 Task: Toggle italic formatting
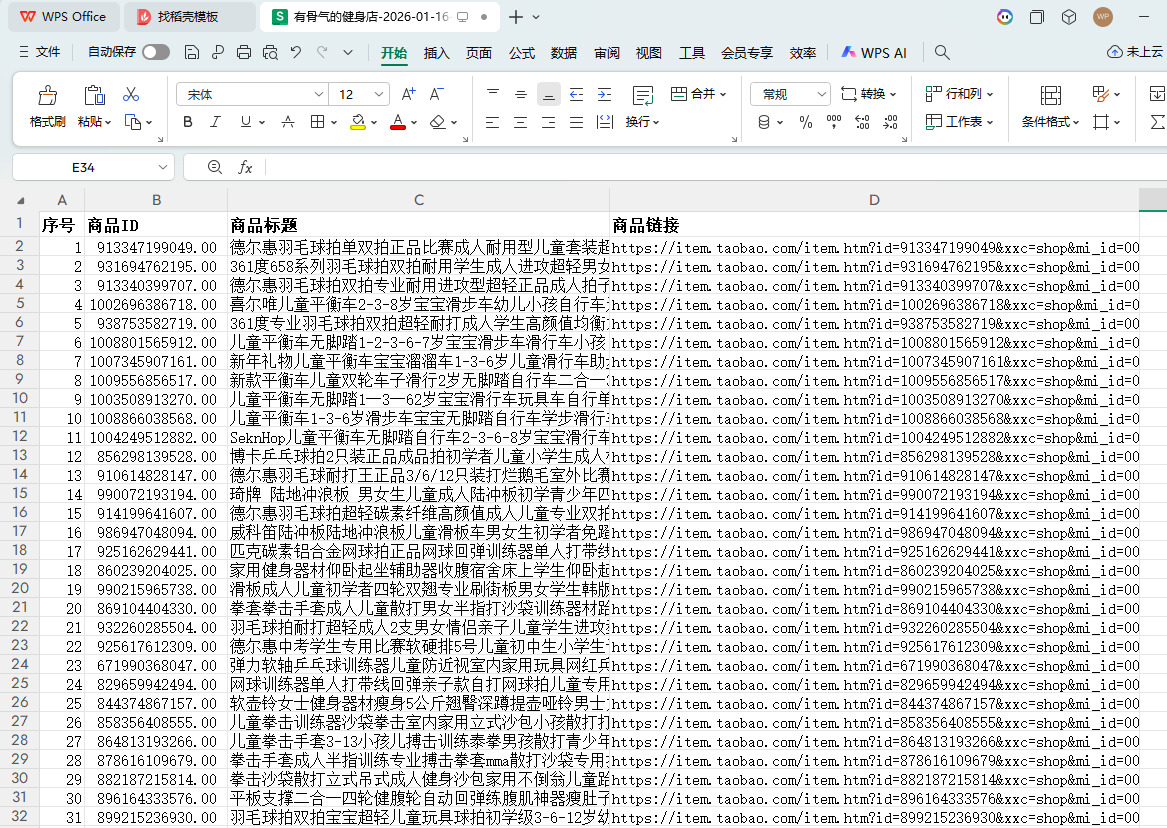click(x=215, y=122)
